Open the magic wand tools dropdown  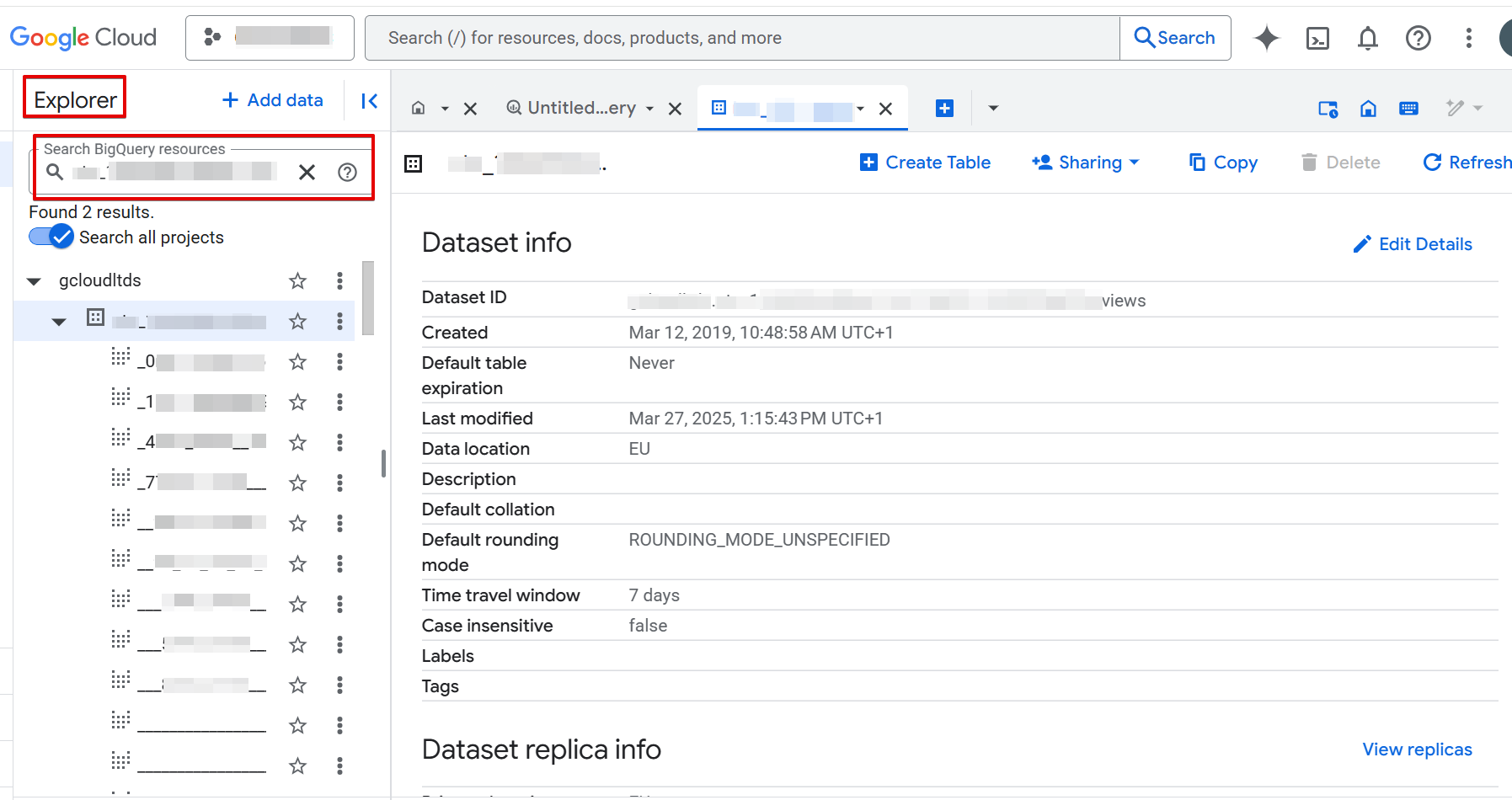point(1464,108)
